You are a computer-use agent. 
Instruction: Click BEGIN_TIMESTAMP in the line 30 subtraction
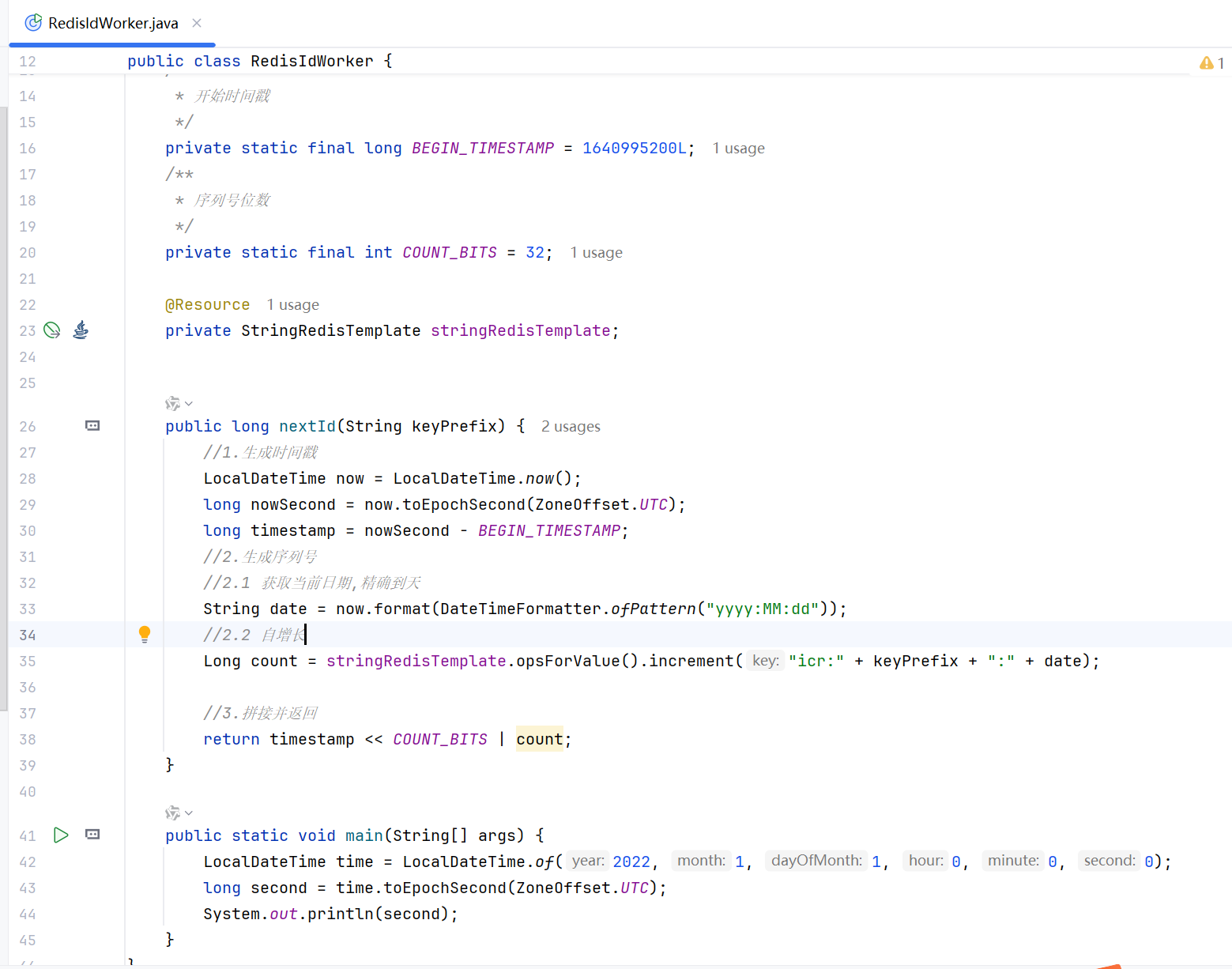pyautogui.click(x=549, y=531)
